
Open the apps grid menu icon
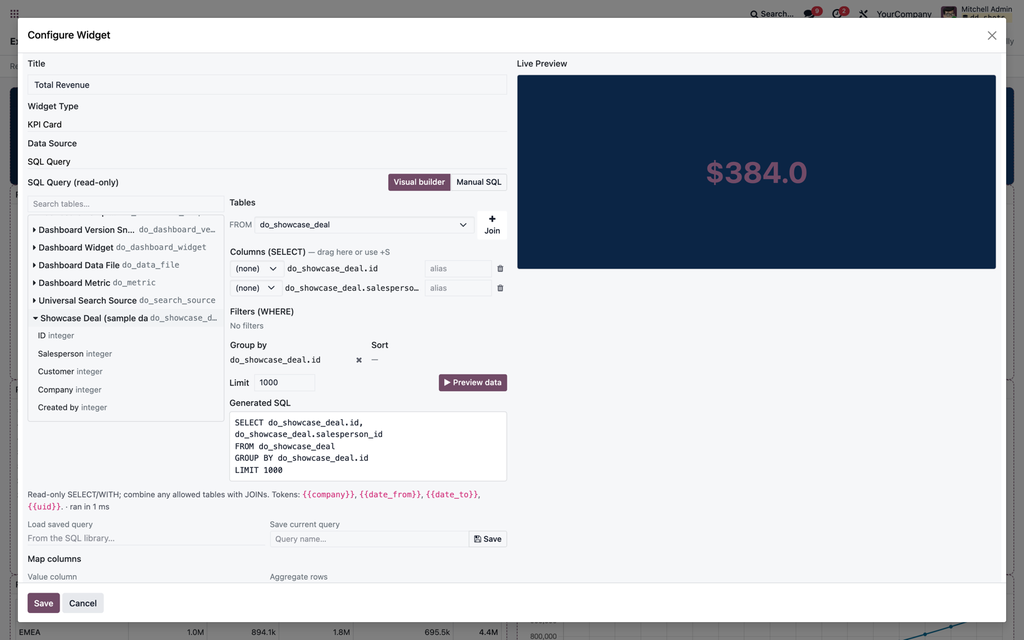pos(14,13)
